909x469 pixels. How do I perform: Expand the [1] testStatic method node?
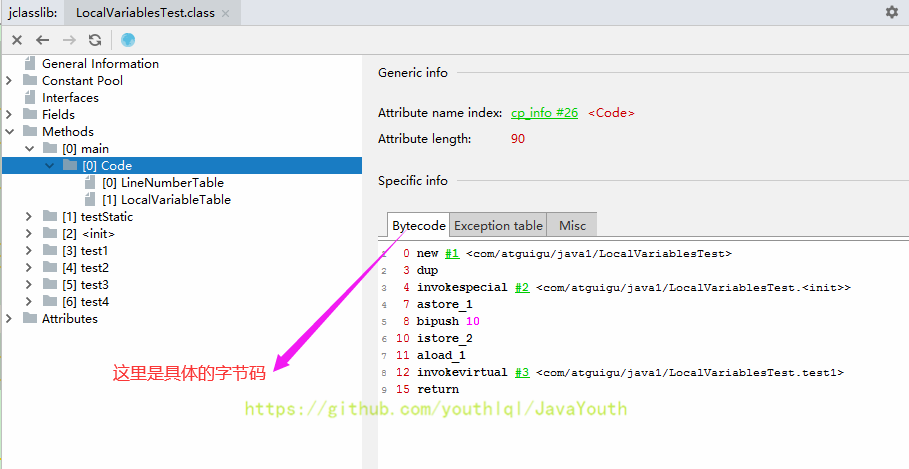point(30,217)
